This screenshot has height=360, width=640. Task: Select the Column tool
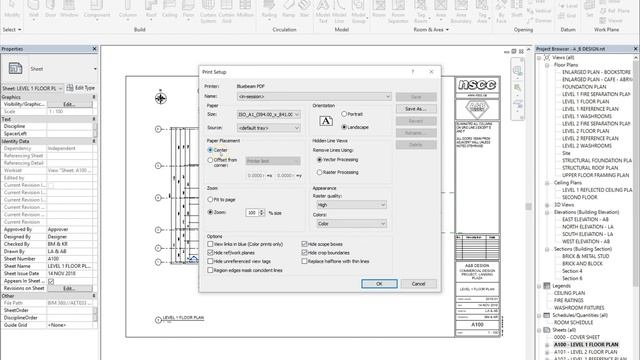128,9
